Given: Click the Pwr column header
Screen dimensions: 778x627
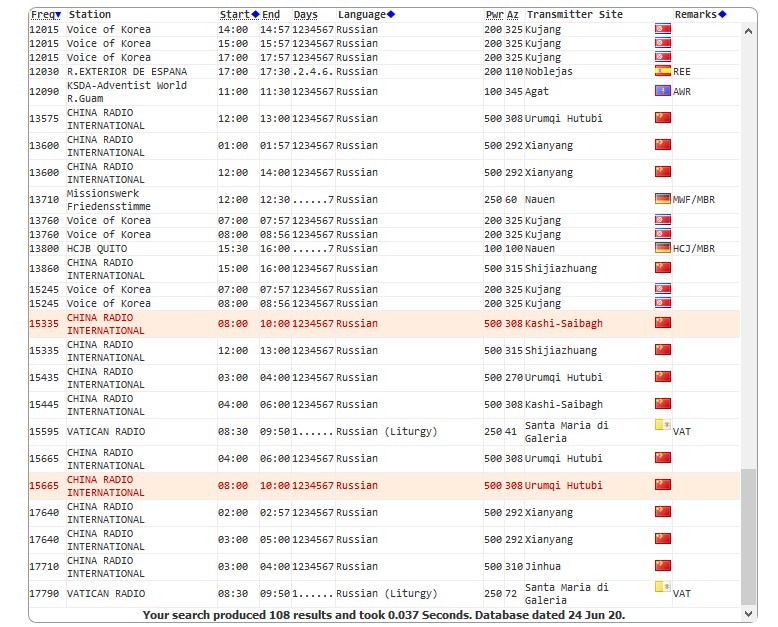Looking at the screenshot, I should click(495, 15).
